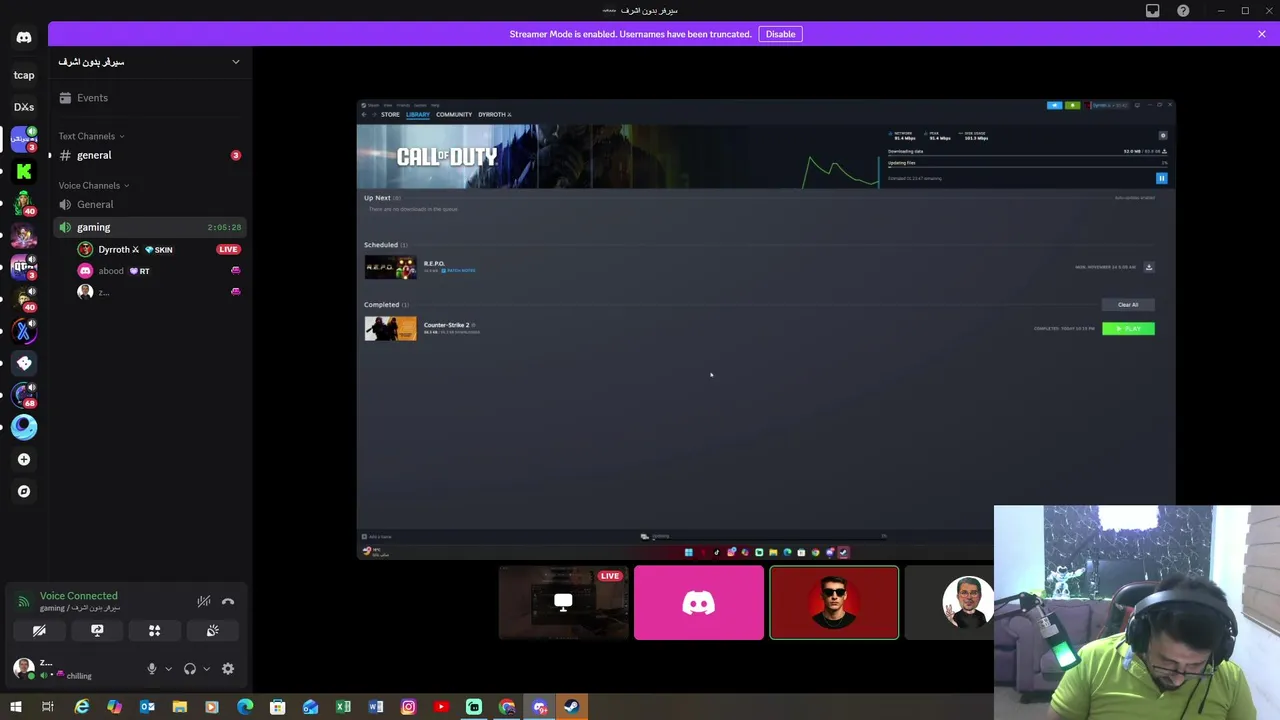The image size is (1280, 720).
Task: Collapse the Voice Channels category
Action: [93, 185]
